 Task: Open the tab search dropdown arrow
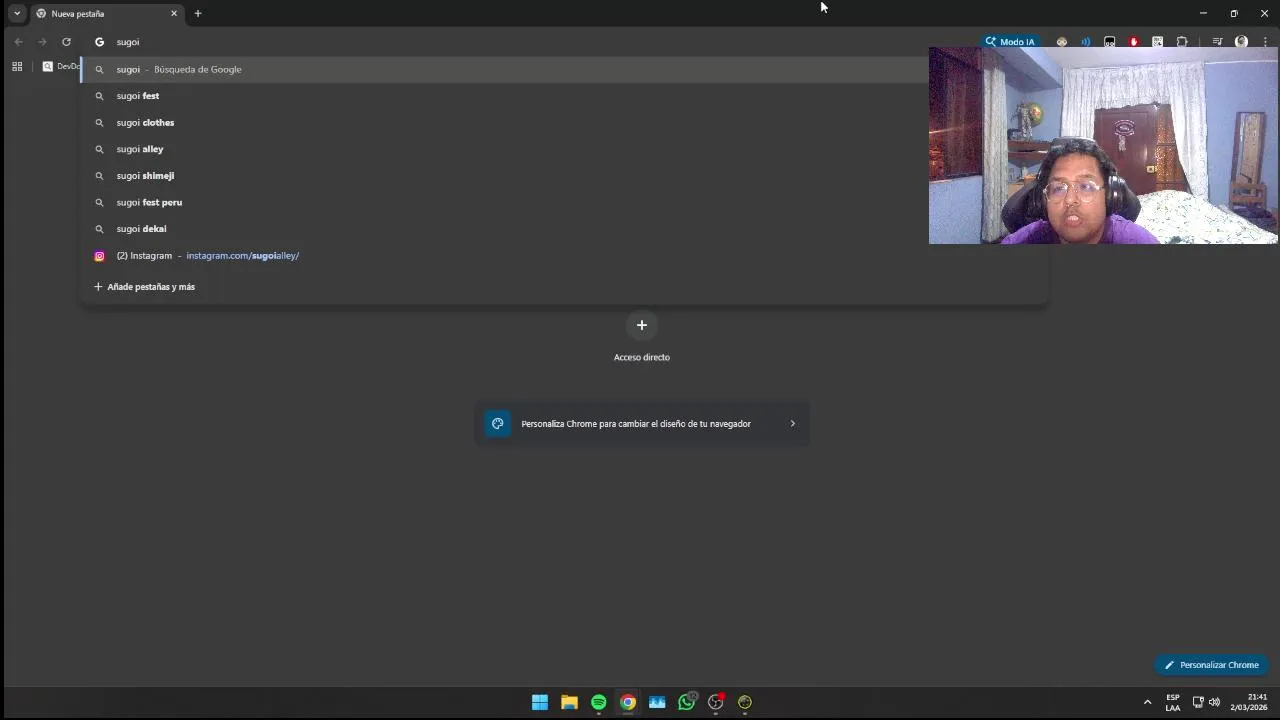tap(17, 13)
